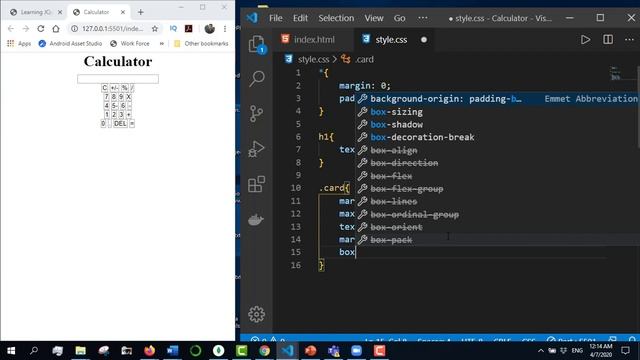Close the unsaved style.css tab dot

[x=424, y=40]
